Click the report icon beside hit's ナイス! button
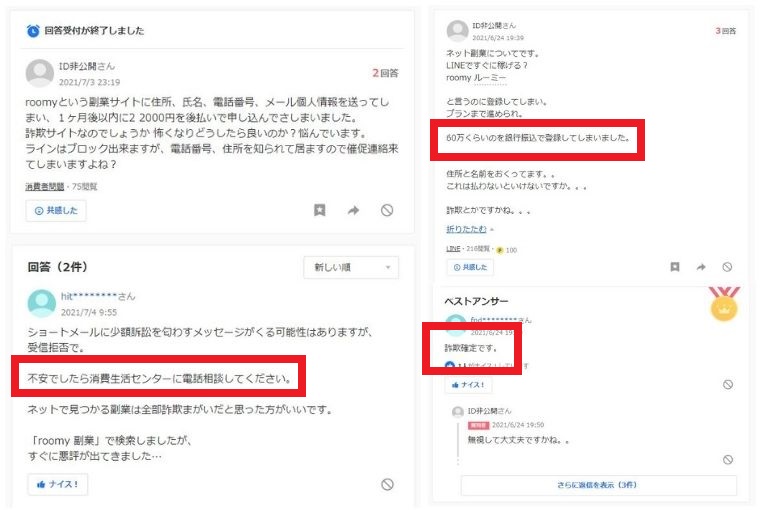 [387, 484]
